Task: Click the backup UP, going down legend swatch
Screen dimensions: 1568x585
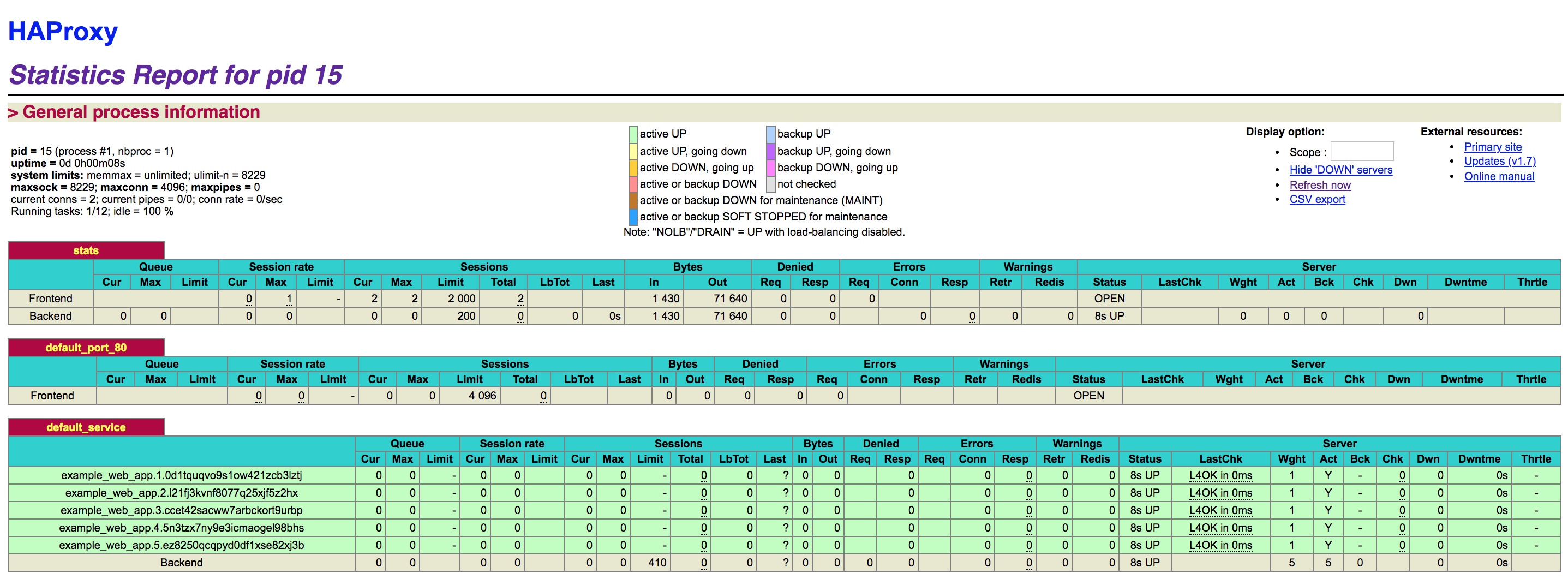Action: pyautogui.click(x=770, y=151)
